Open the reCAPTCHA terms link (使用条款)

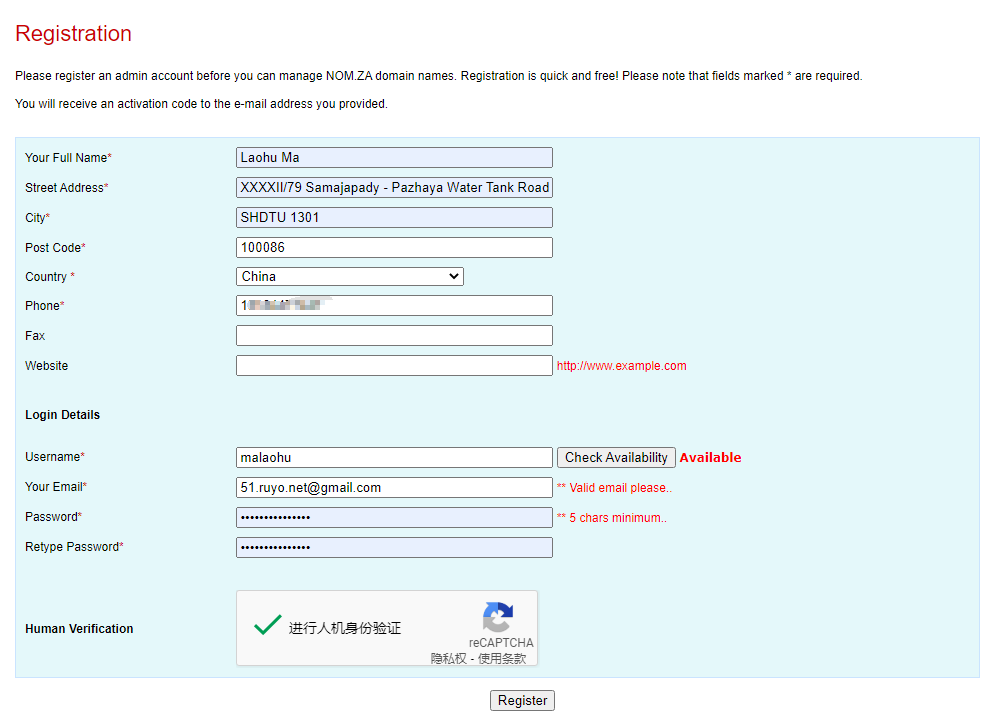pyautogui.click(x=502, y=658)
